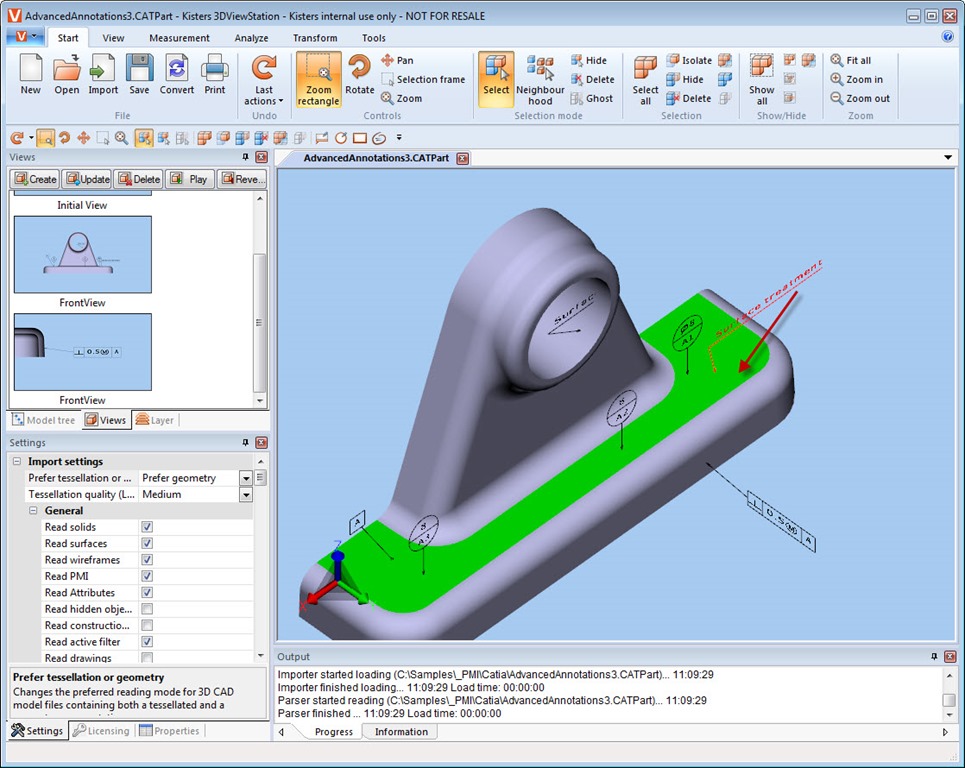
Task: Switch to the View ribbon tab
Action: click(113, 38)
